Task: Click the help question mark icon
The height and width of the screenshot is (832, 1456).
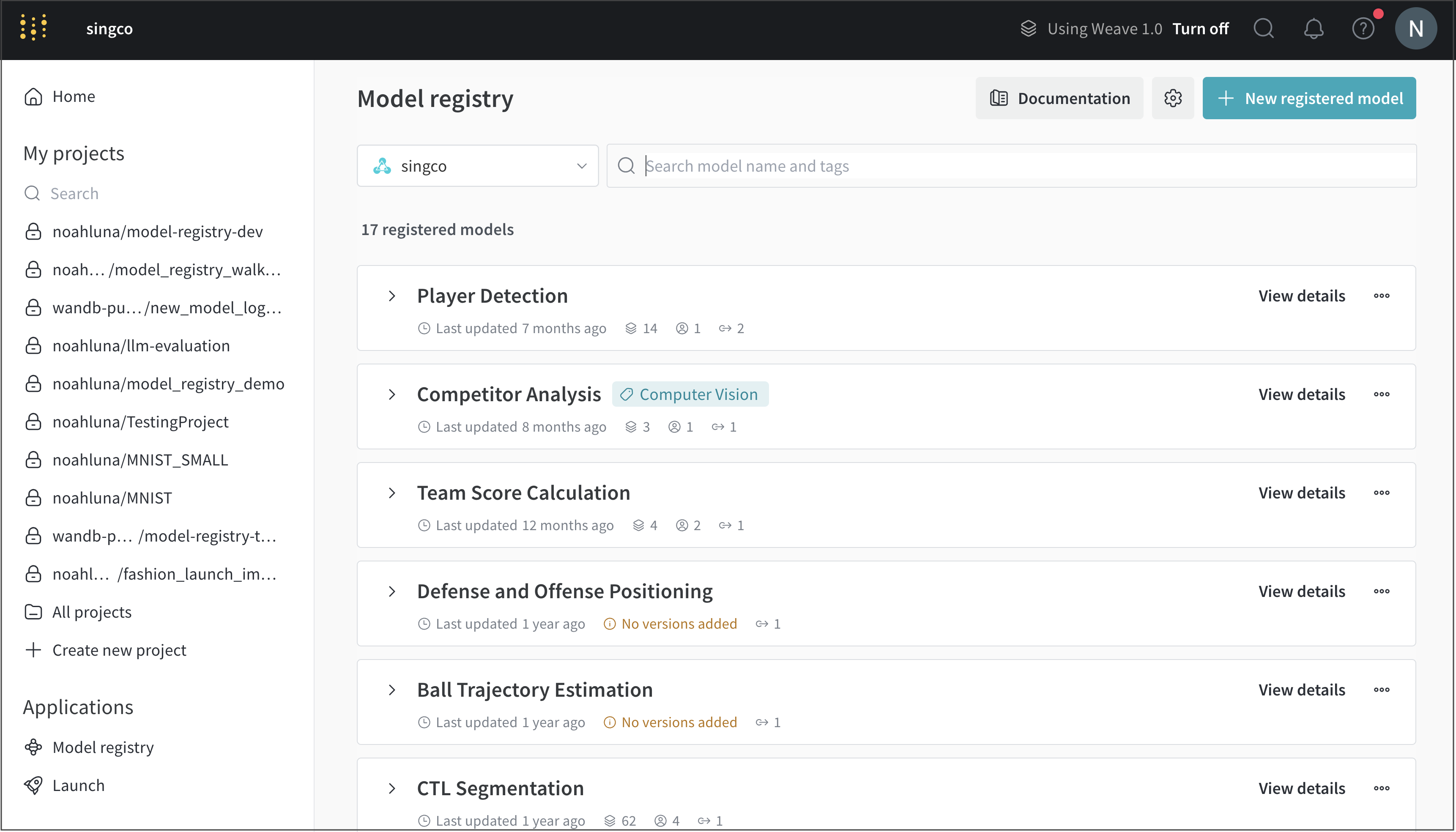Action: [x=1362, y=28]
